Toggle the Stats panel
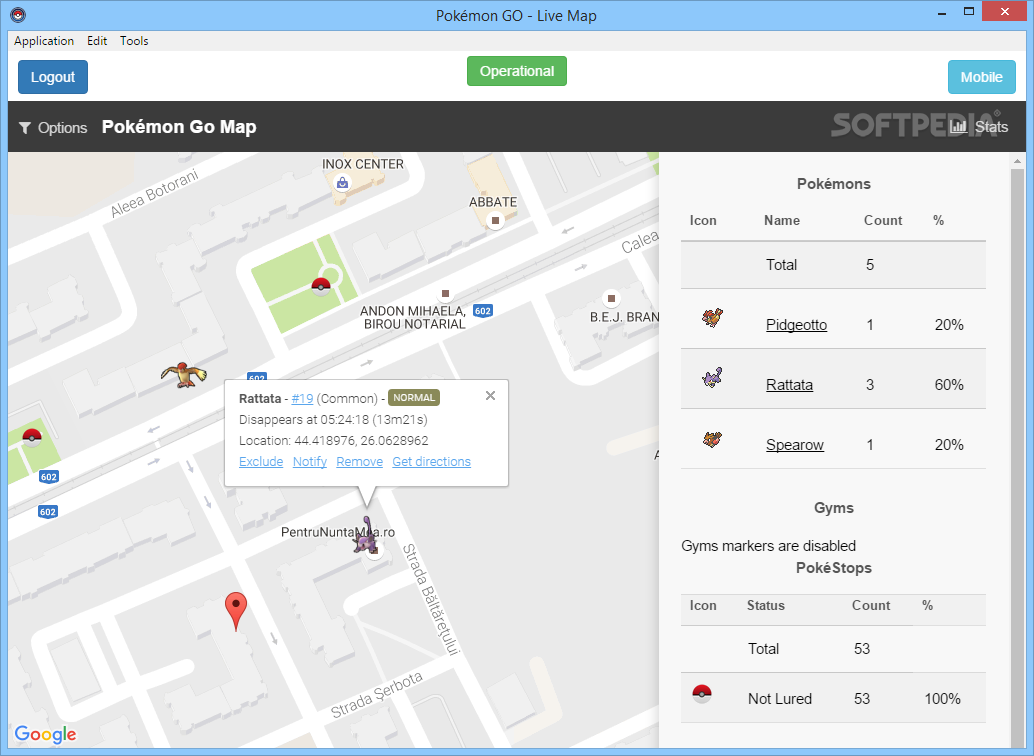Image resolution: width=1034 pixels, height=756 pixels. point(979,127)
